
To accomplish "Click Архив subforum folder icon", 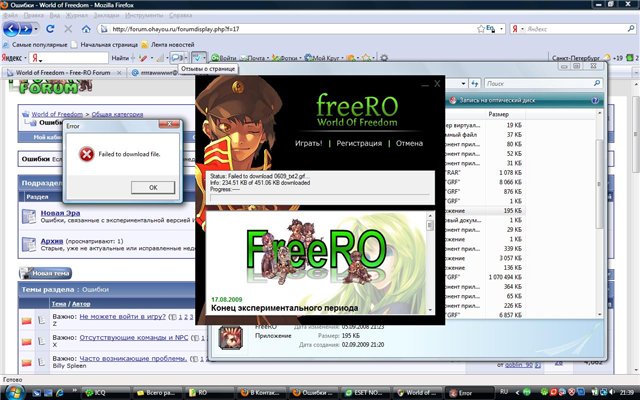I will tap(29, 244).
